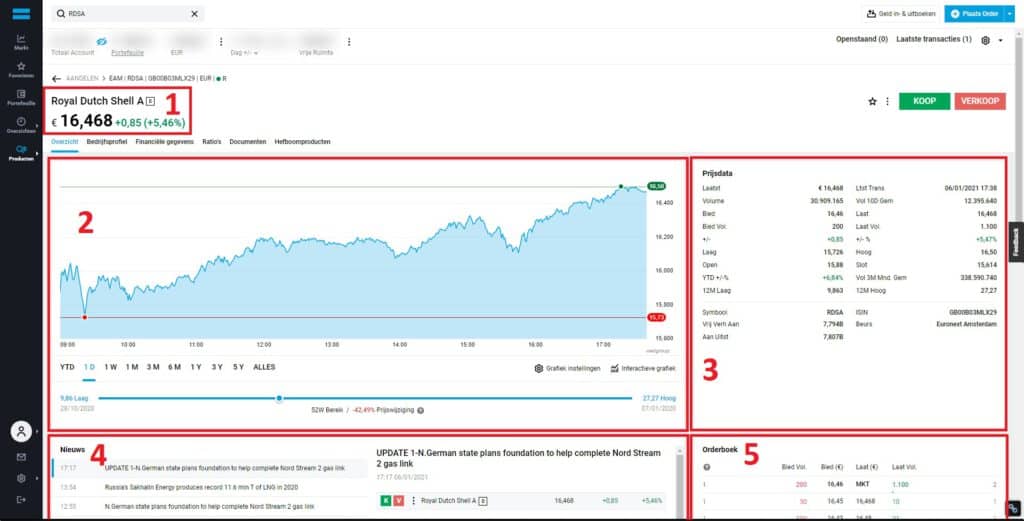The height and width of the screenshot is (521, 1024).
Task: Click the RDSA search field
Action: pos(127,14)
